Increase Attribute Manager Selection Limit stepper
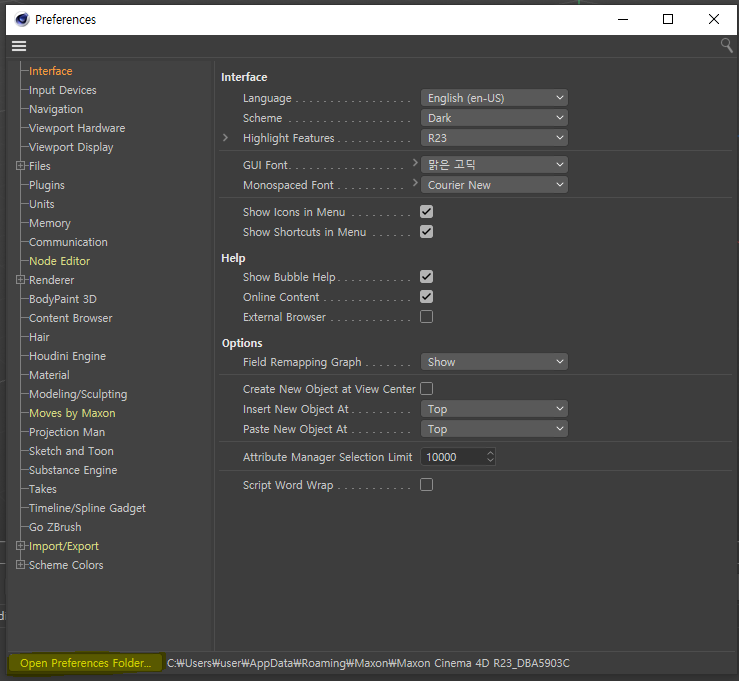The width and height of the screenshot is (739, 681). click(x=490, y=453)
